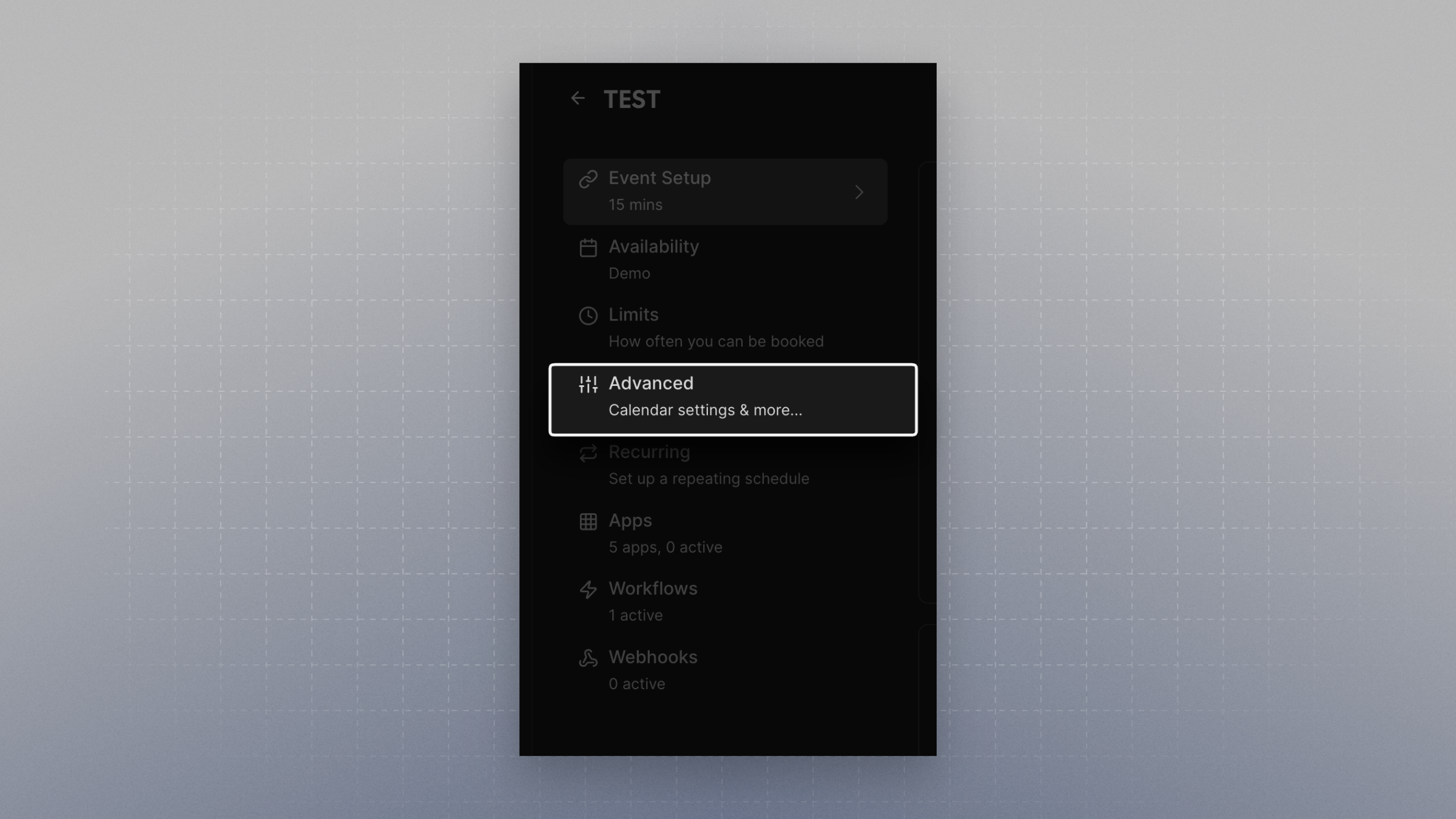Click the clock icon next to Limits
Screen dimensions: 1456x819
coord(588,315)
